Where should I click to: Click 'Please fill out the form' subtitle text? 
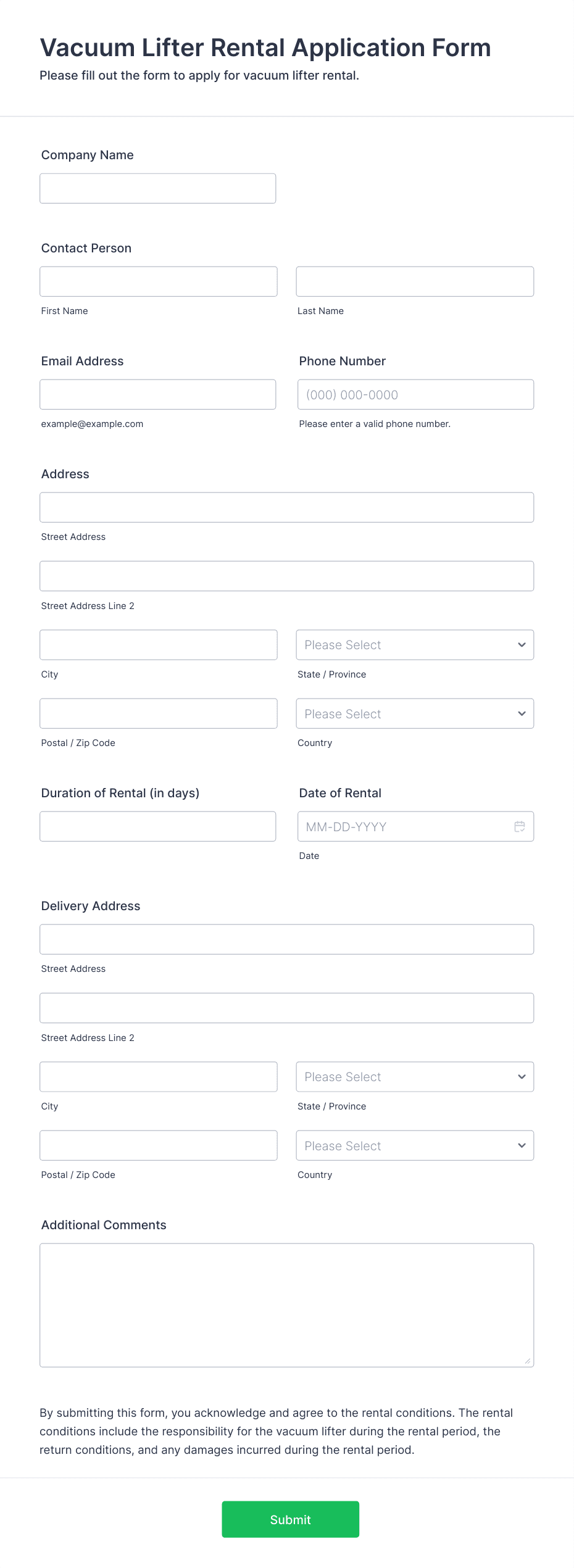pos(199,75)
